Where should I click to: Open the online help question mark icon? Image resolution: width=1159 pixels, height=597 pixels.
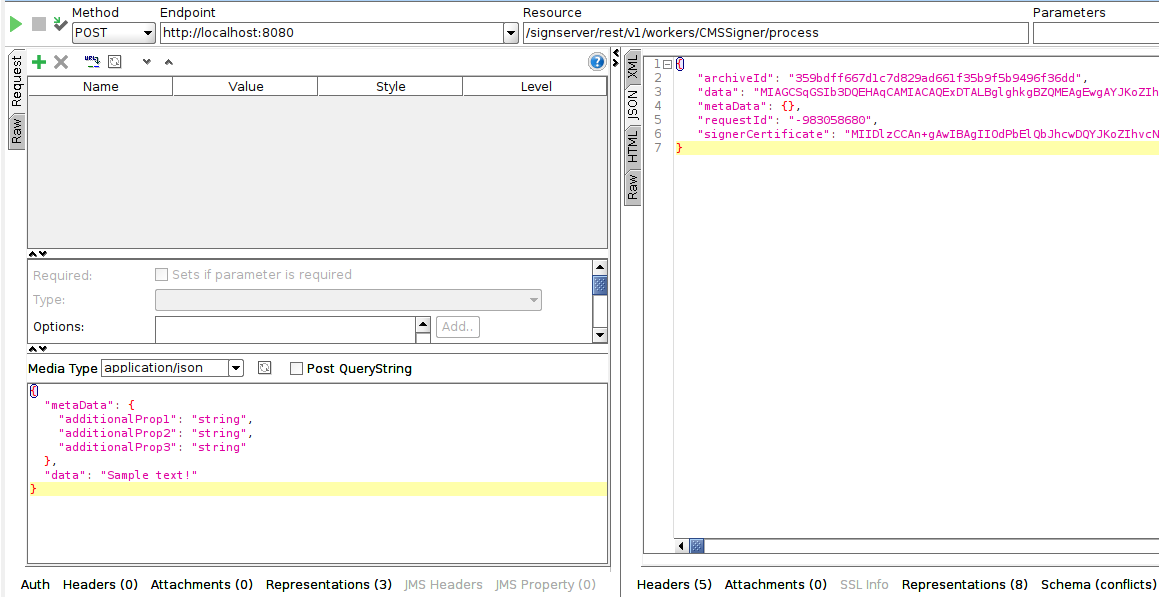pos(597,61)
